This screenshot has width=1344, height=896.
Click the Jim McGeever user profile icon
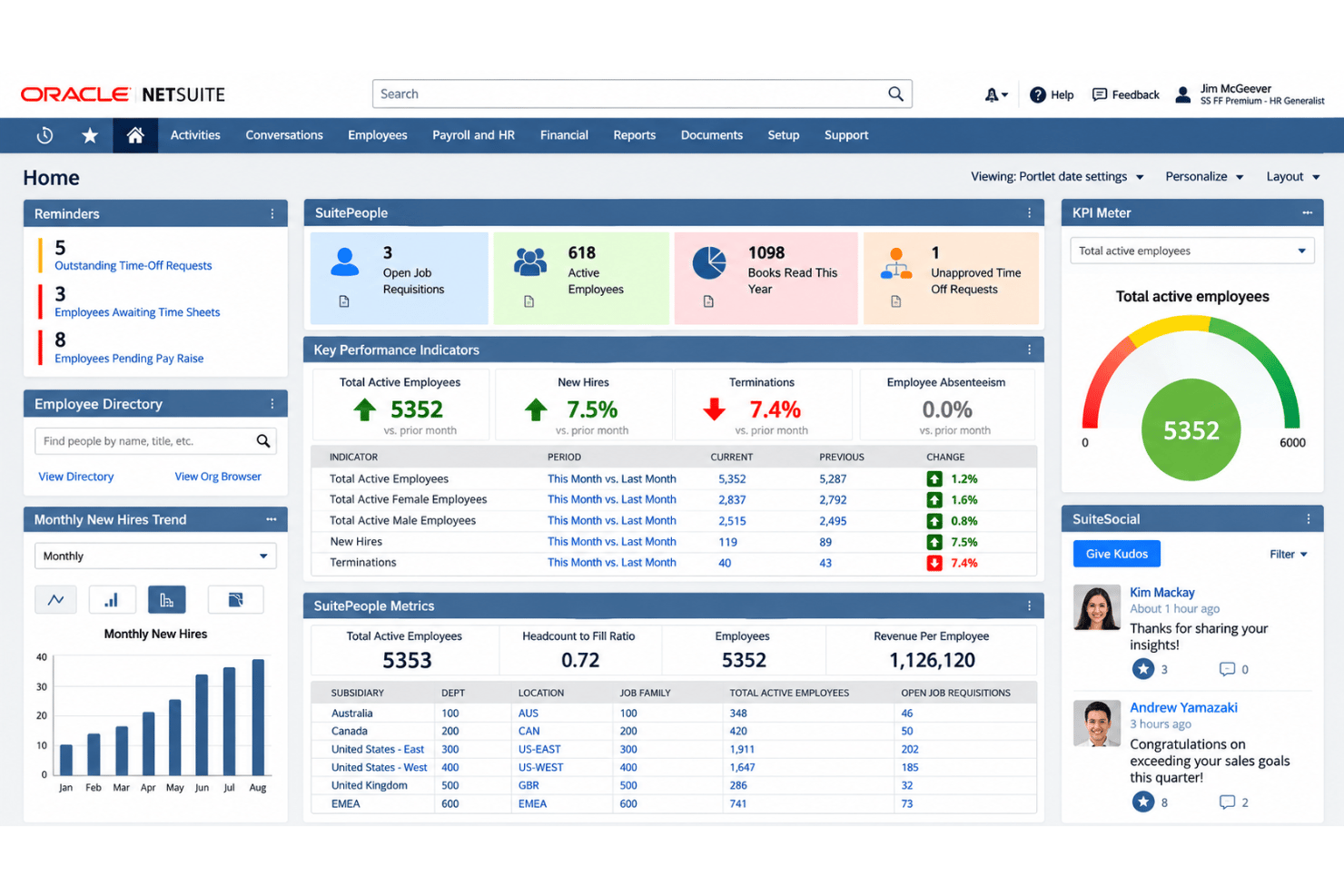(x=1182, y=94)
